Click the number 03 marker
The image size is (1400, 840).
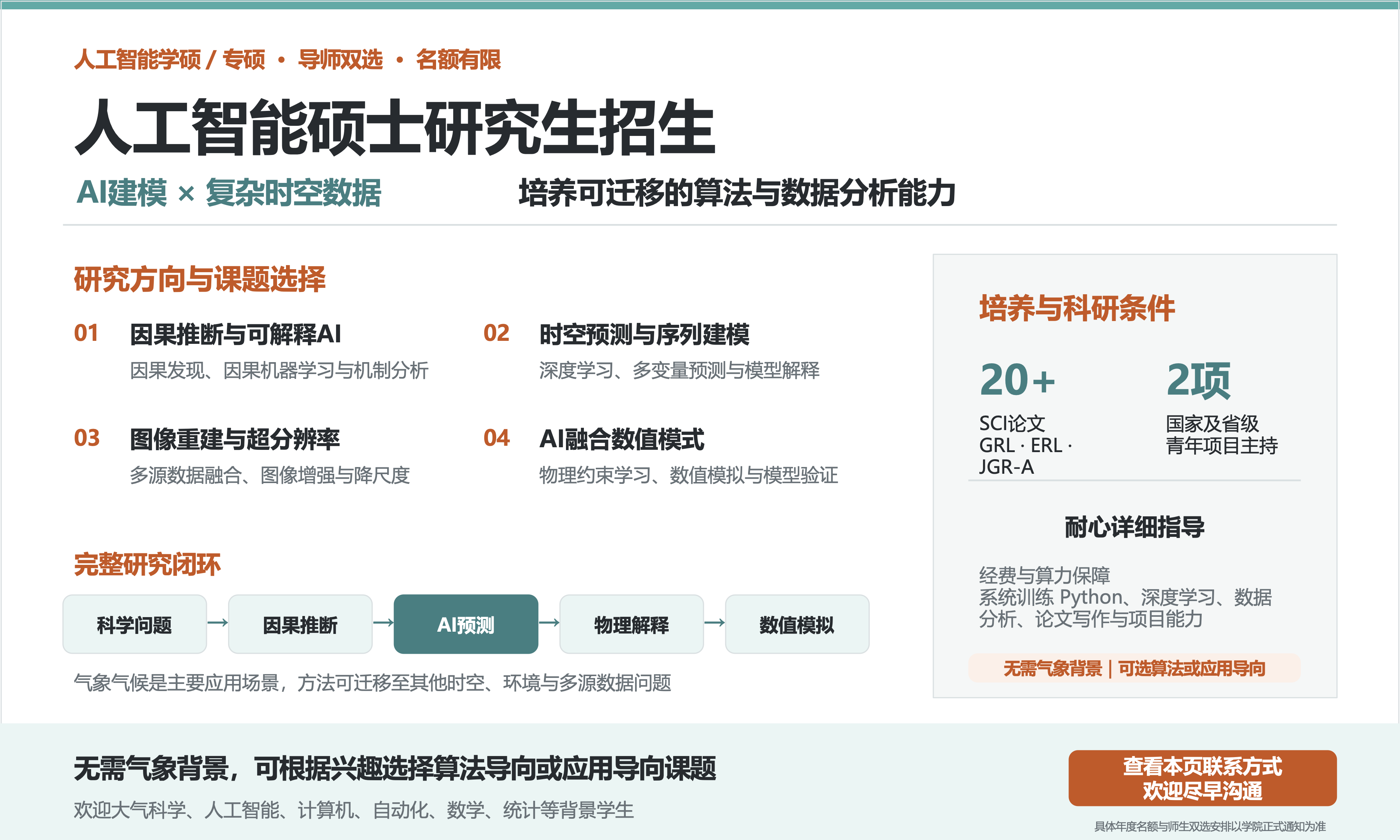click(87, 438)
